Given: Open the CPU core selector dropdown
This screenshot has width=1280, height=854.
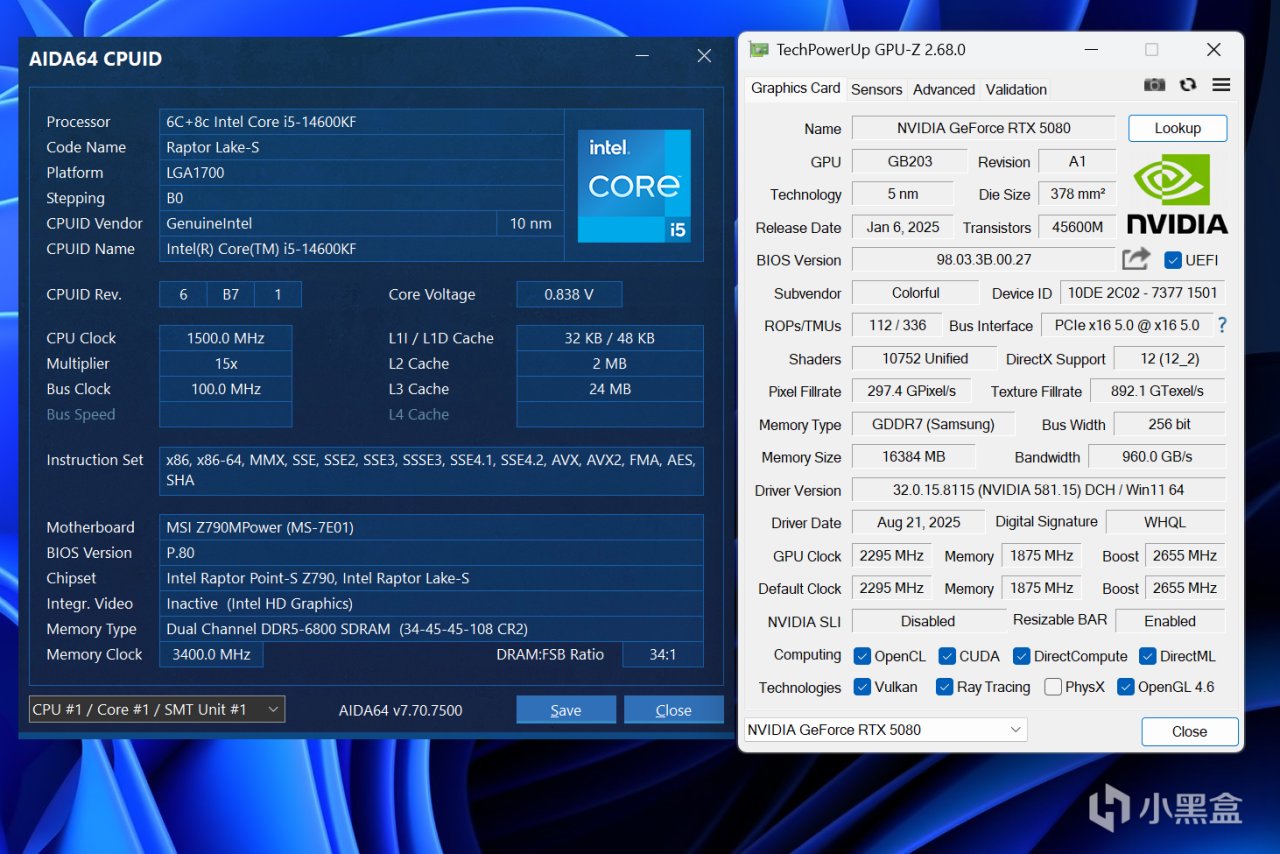Looking at the screenshot, I should [157, 709].
